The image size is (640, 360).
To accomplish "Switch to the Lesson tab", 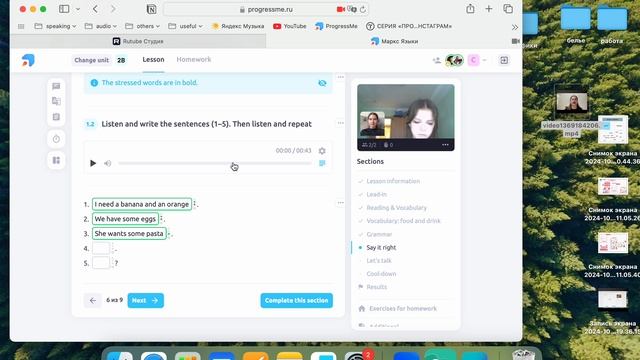I will pos(153,60).
